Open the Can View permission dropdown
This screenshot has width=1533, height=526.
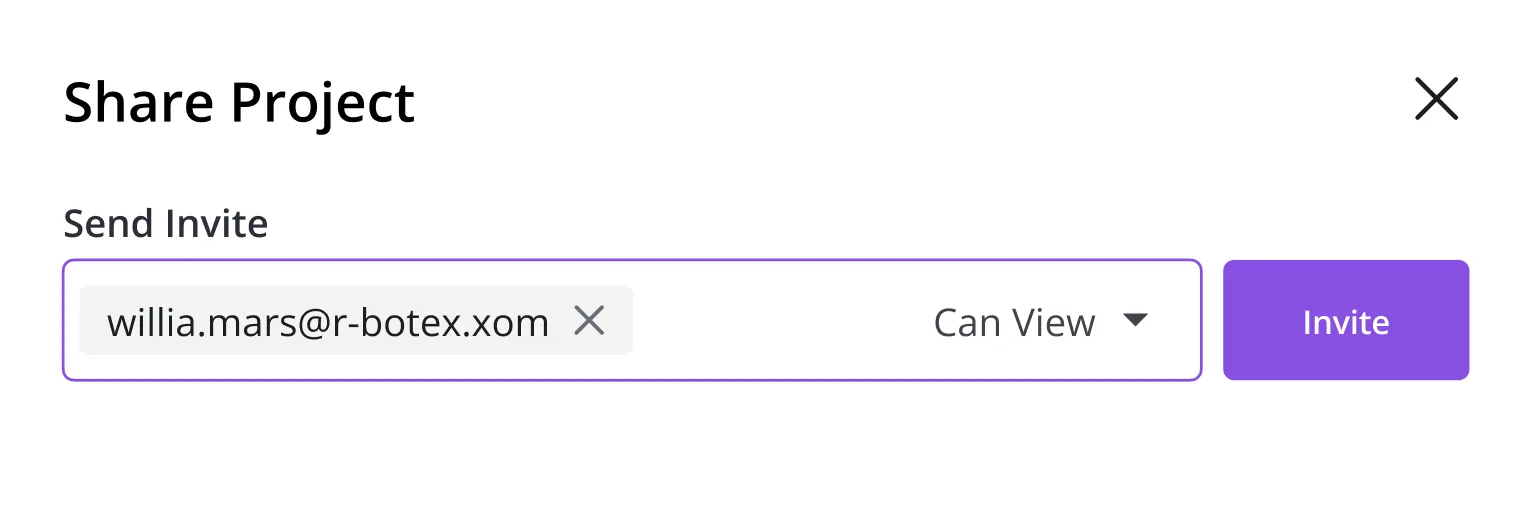[x=1040, y=322]
